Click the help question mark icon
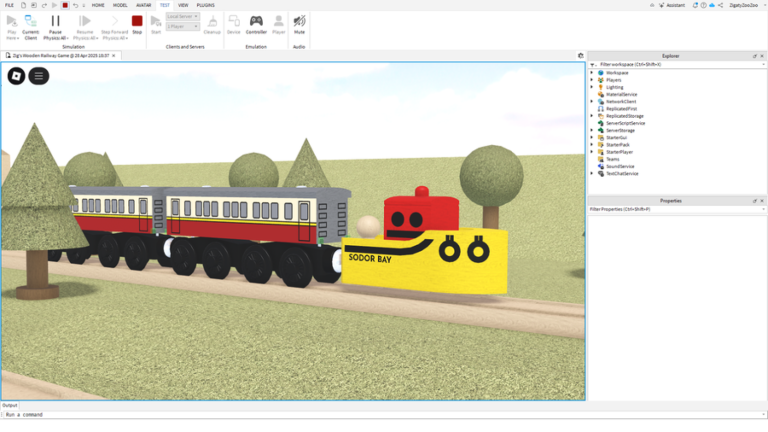Image resolution: width=768 pixels, height=432 pixels. point(703,5)
